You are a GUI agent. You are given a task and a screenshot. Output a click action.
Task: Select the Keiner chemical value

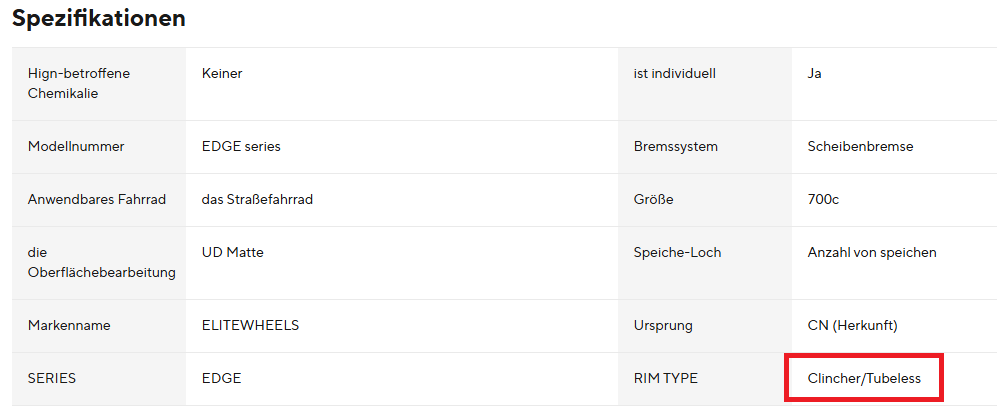coord(222,73)
